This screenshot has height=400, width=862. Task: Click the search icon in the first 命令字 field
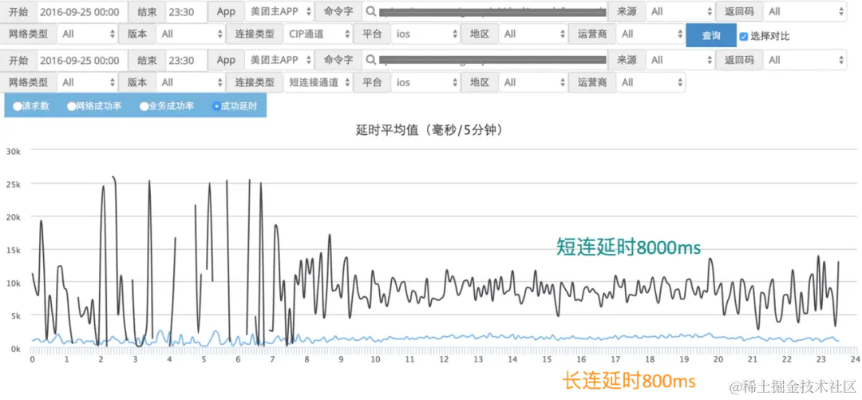370,12
